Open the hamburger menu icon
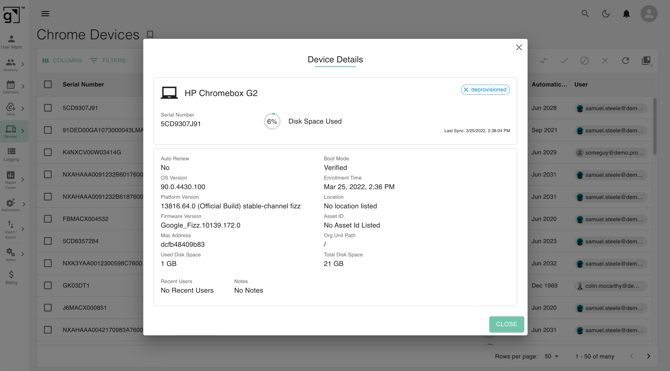 45,14
